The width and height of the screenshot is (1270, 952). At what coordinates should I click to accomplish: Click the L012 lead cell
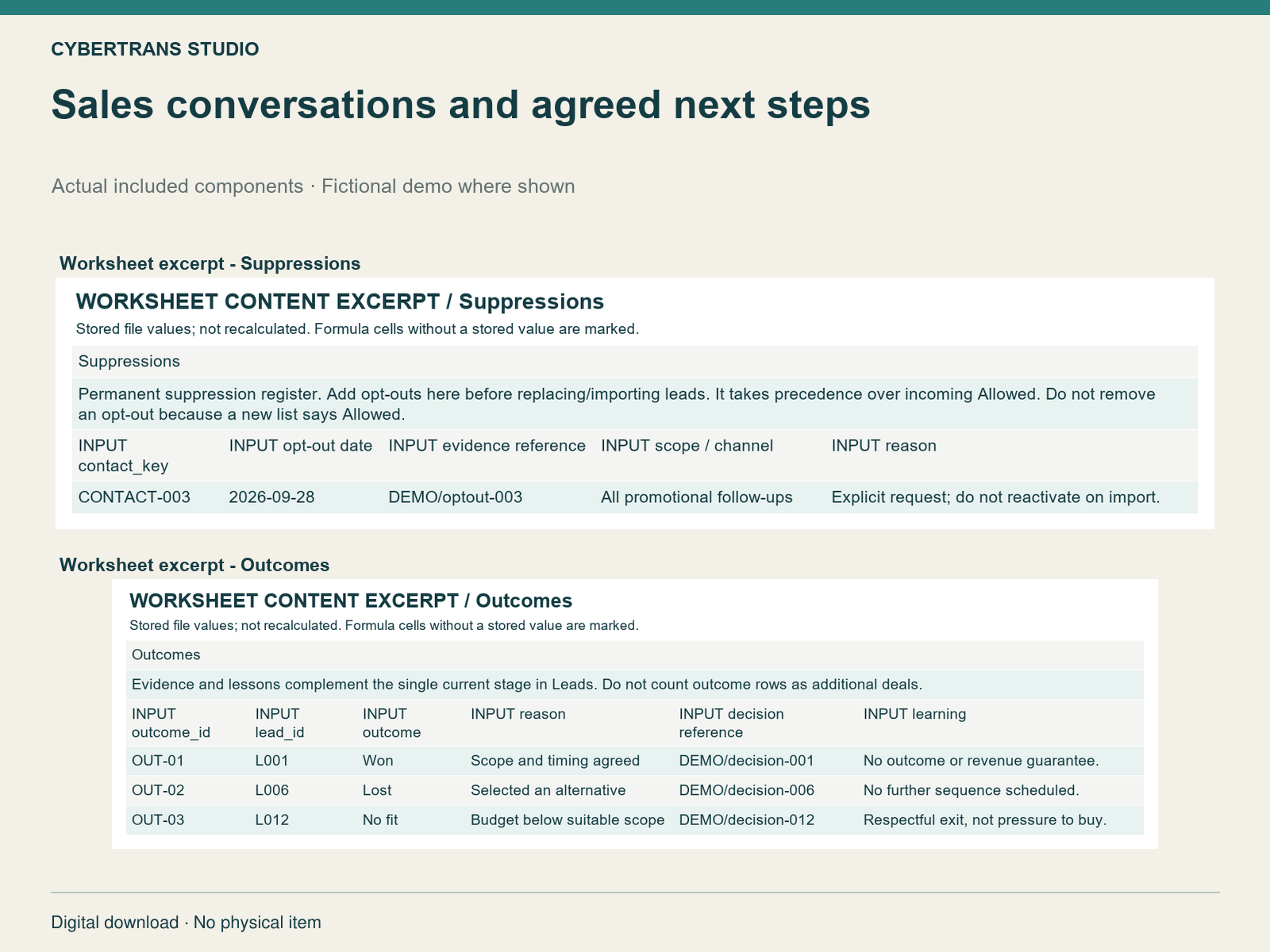point(271,820)
